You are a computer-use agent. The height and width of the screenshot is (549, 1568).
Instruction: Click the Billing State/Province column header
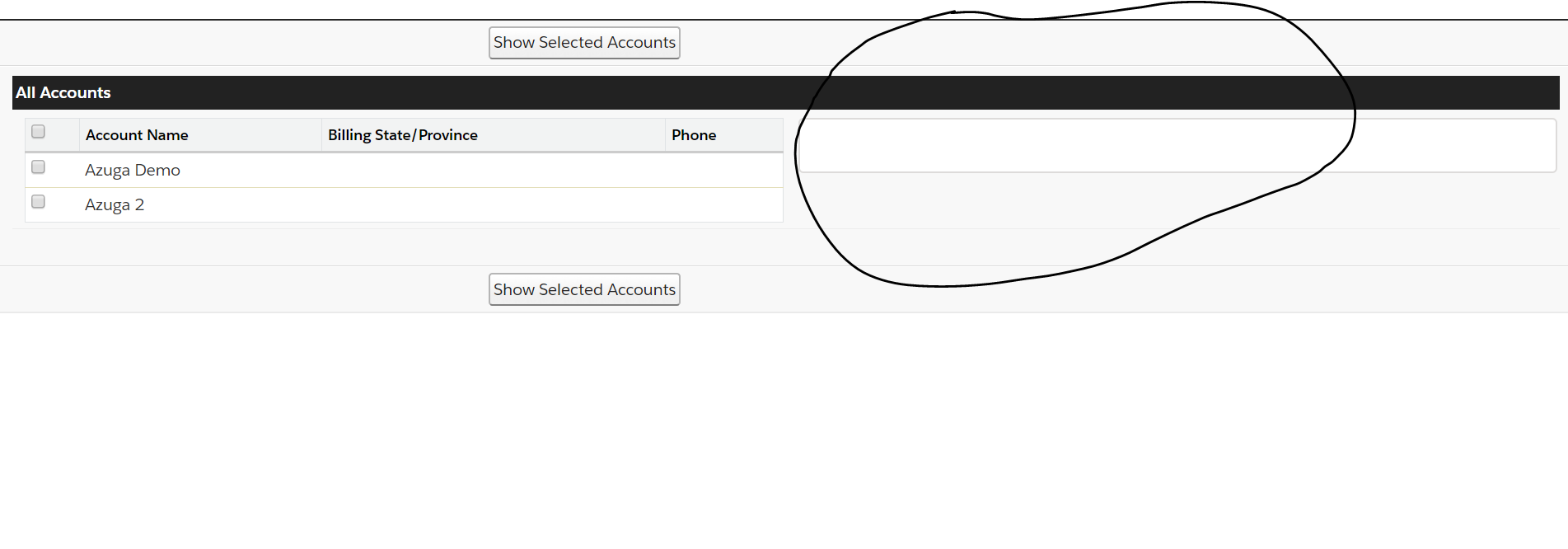402,135
